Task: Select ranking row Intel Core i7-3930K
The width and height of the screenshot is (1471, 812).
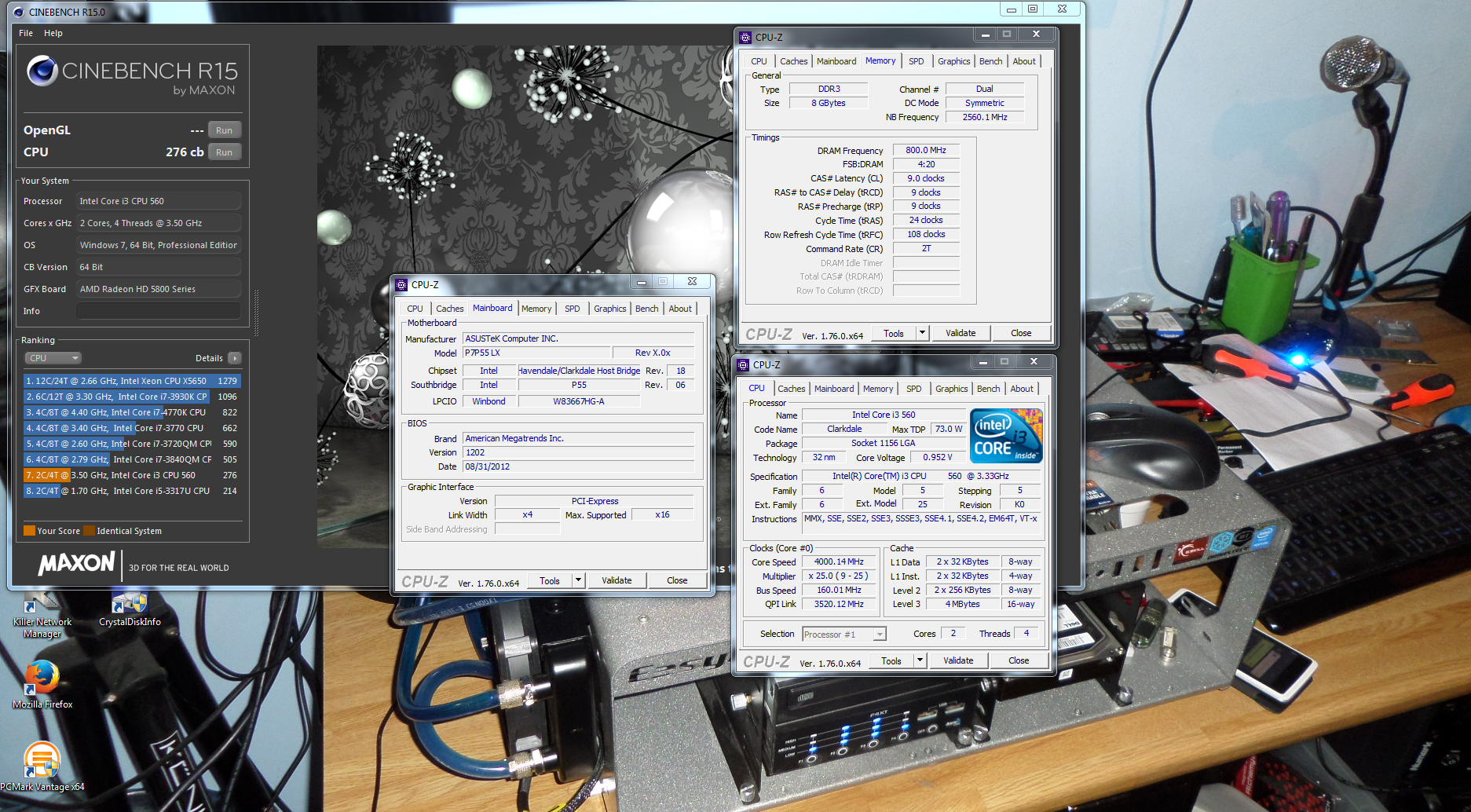Action: [x=132, y=397]
